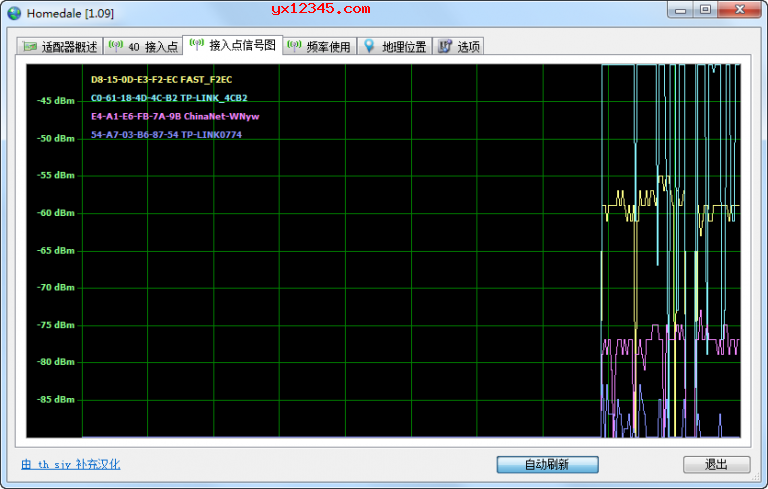Viewport: 768px width, 489px height.
Task: Click the -50 dBm axis label
Action: (x=55, y=138)
